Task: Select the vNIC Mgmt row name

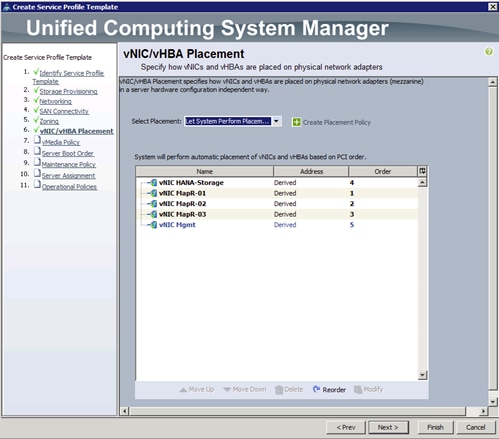Action: (x=177, y=225)
